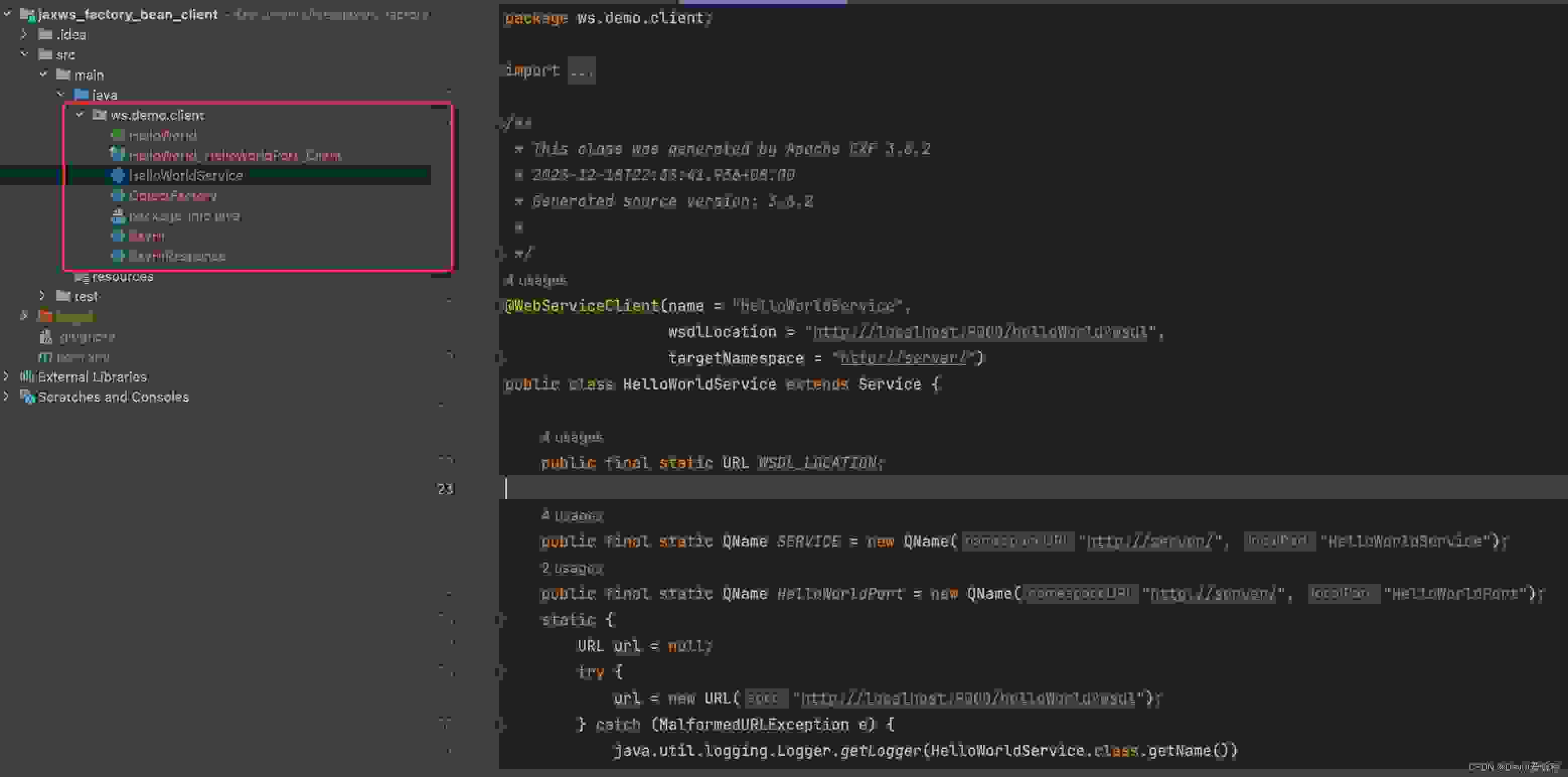Select HelloWorld_HelloWorldPort_Client in the project tree
The image size is (1568, 777).
[234, 156]
